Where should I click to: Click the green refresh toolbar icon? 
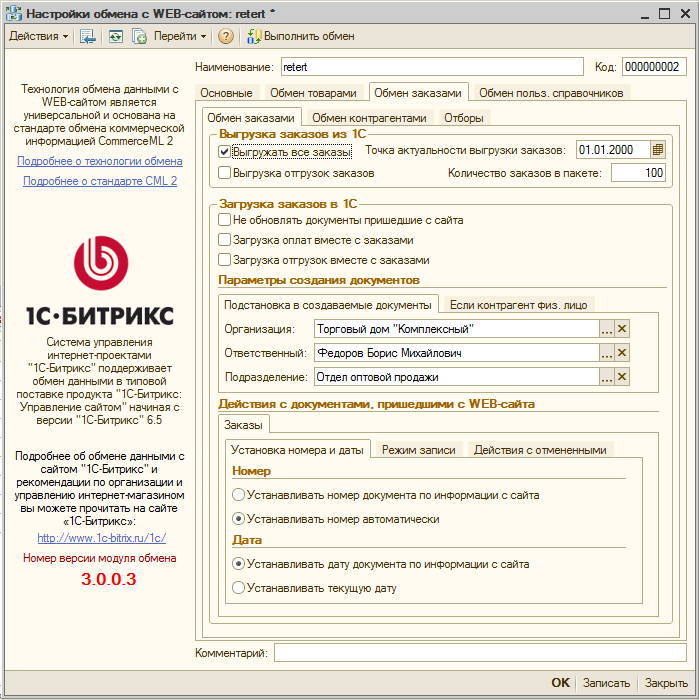(115, 36)
